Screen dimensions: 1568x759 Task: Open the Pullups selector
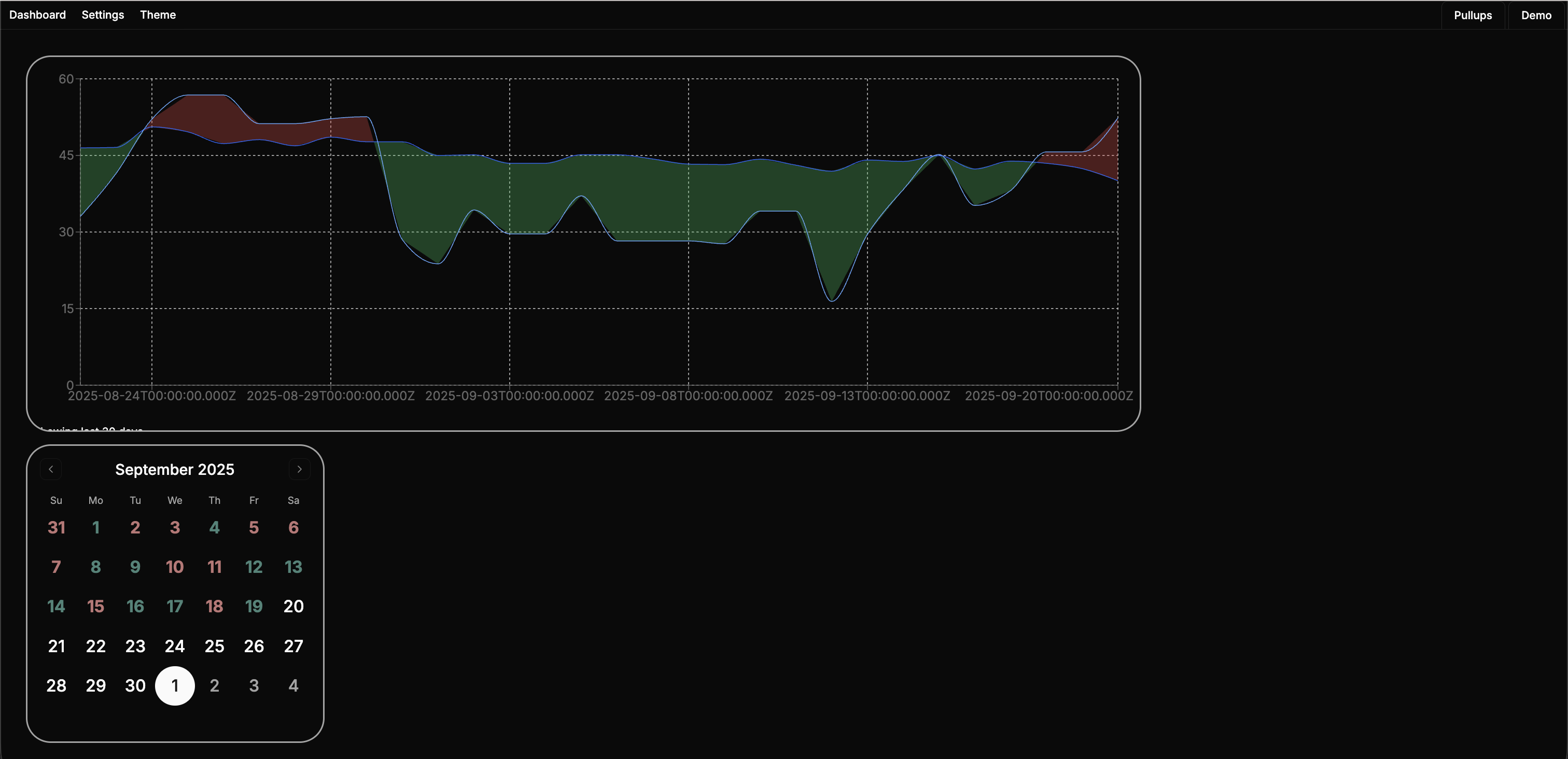click(1473, 15)
